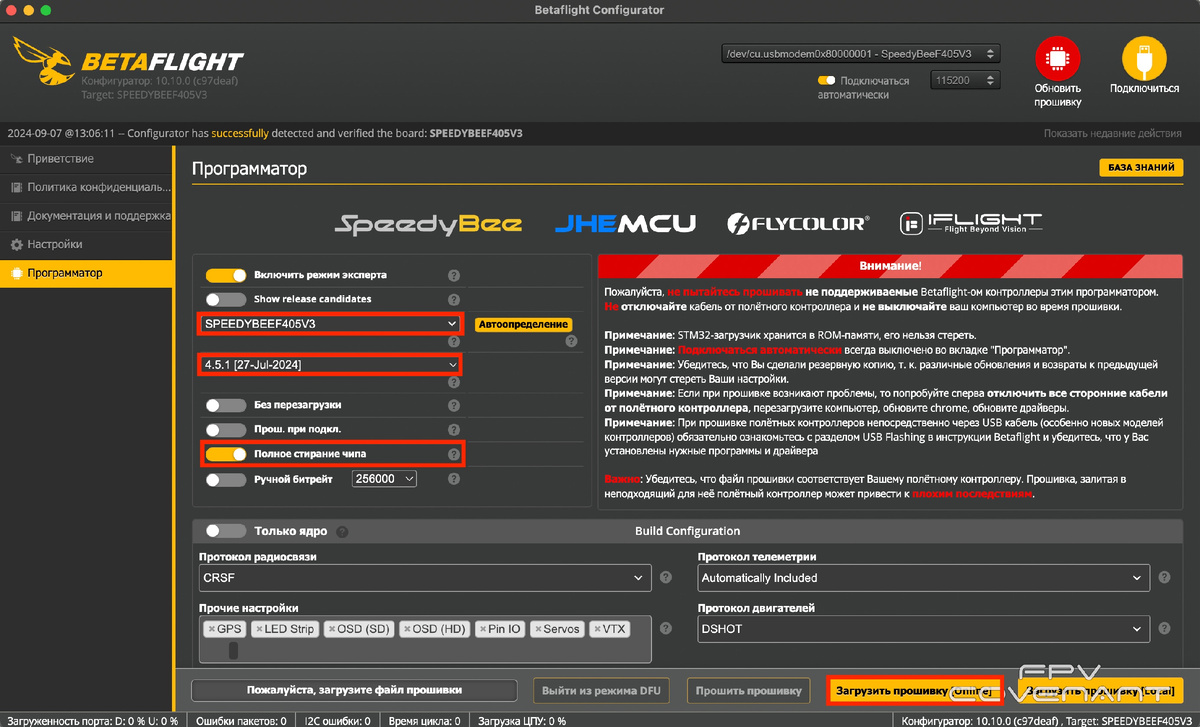1200x727 pixels.
Task: Open the Automatically Included telemetry dropdown
Action: [x=923, y=578]
